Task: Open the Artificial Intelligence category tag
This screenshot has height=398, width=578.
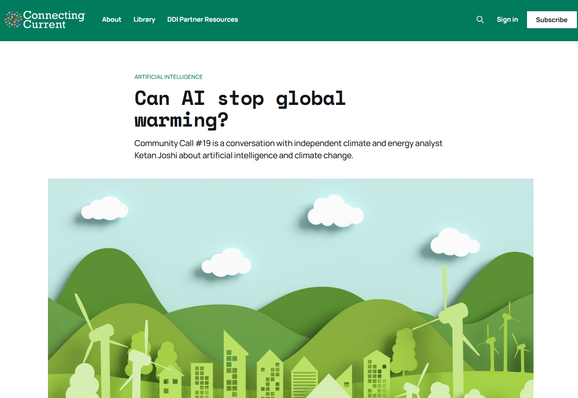Action: [x=168, y=77]
